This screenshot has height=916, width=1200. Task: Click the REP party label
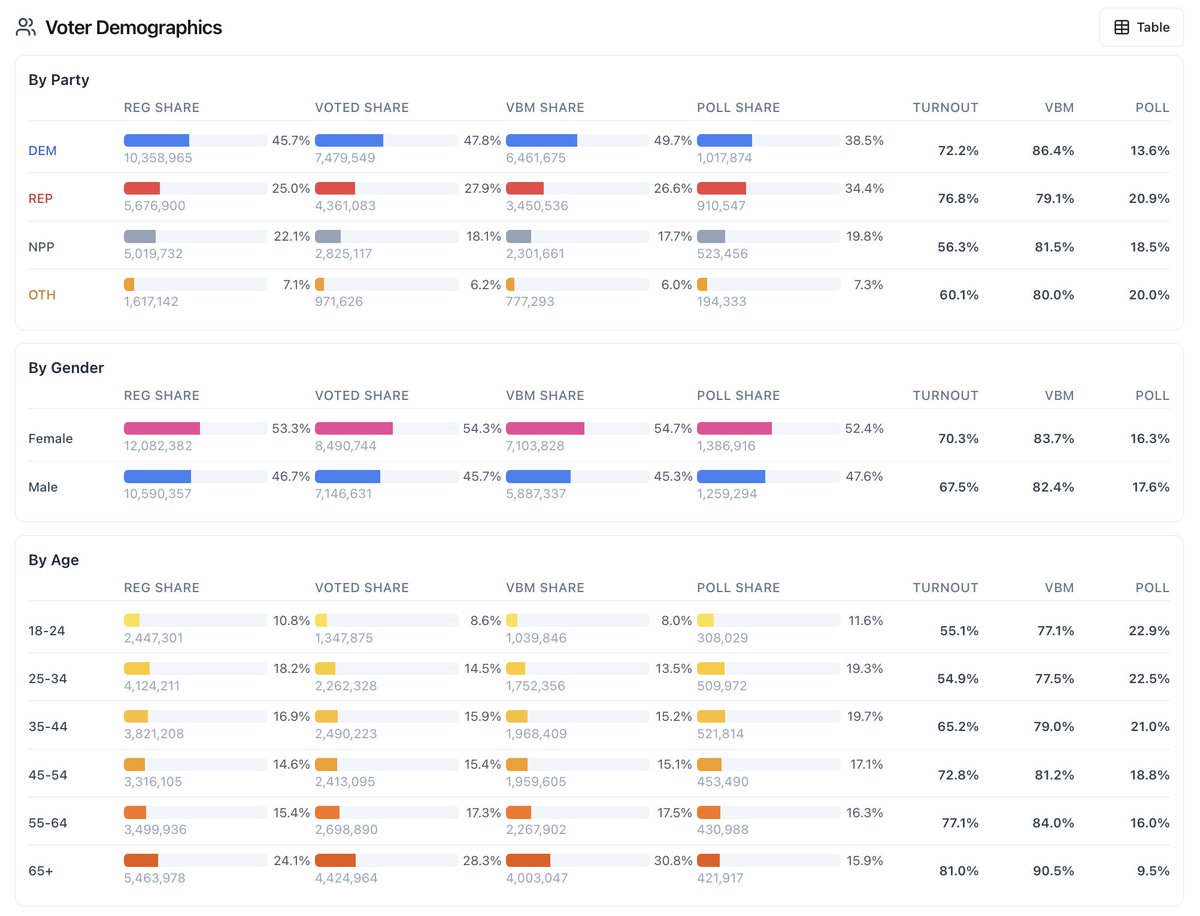[x=40, y=198]
